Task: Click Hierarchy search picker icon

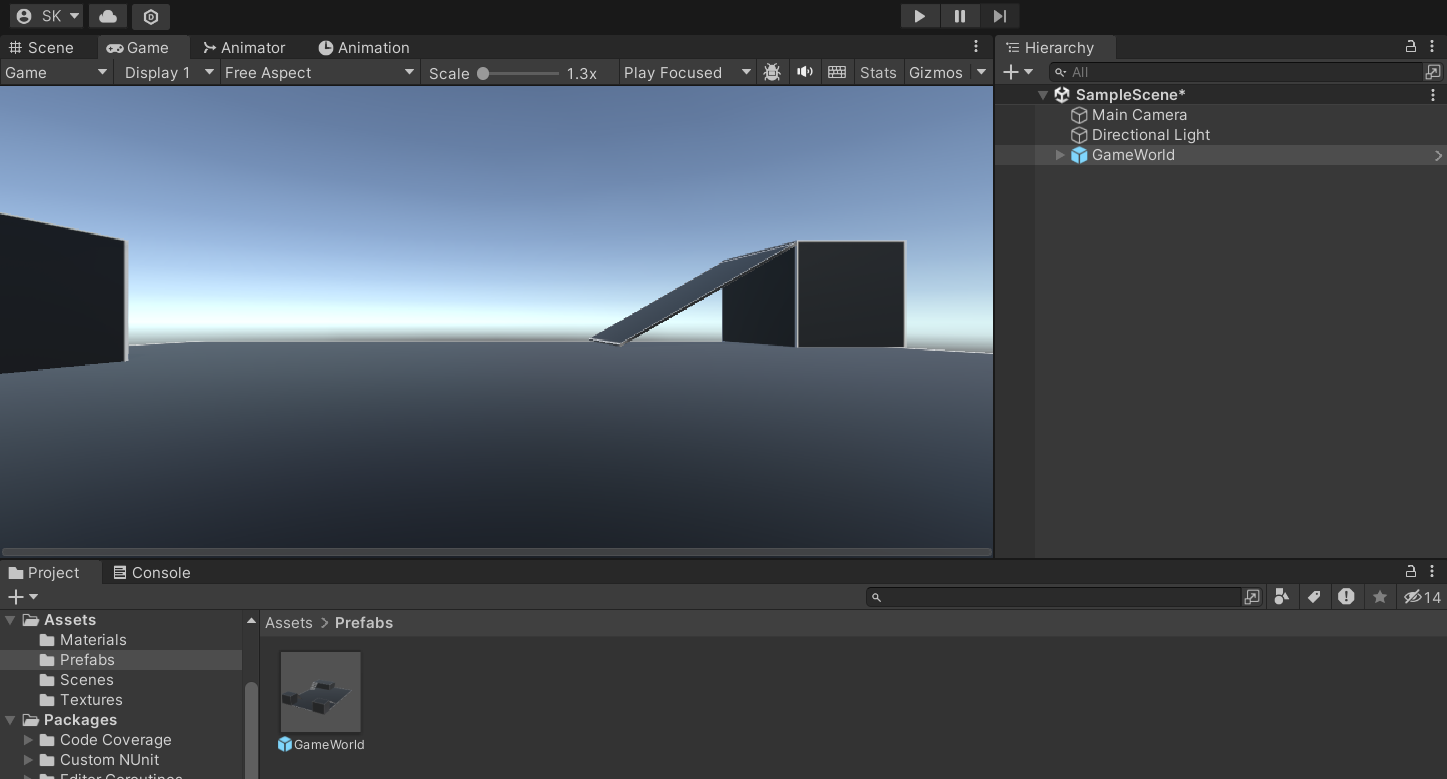Action: [x=1433, y=72]
